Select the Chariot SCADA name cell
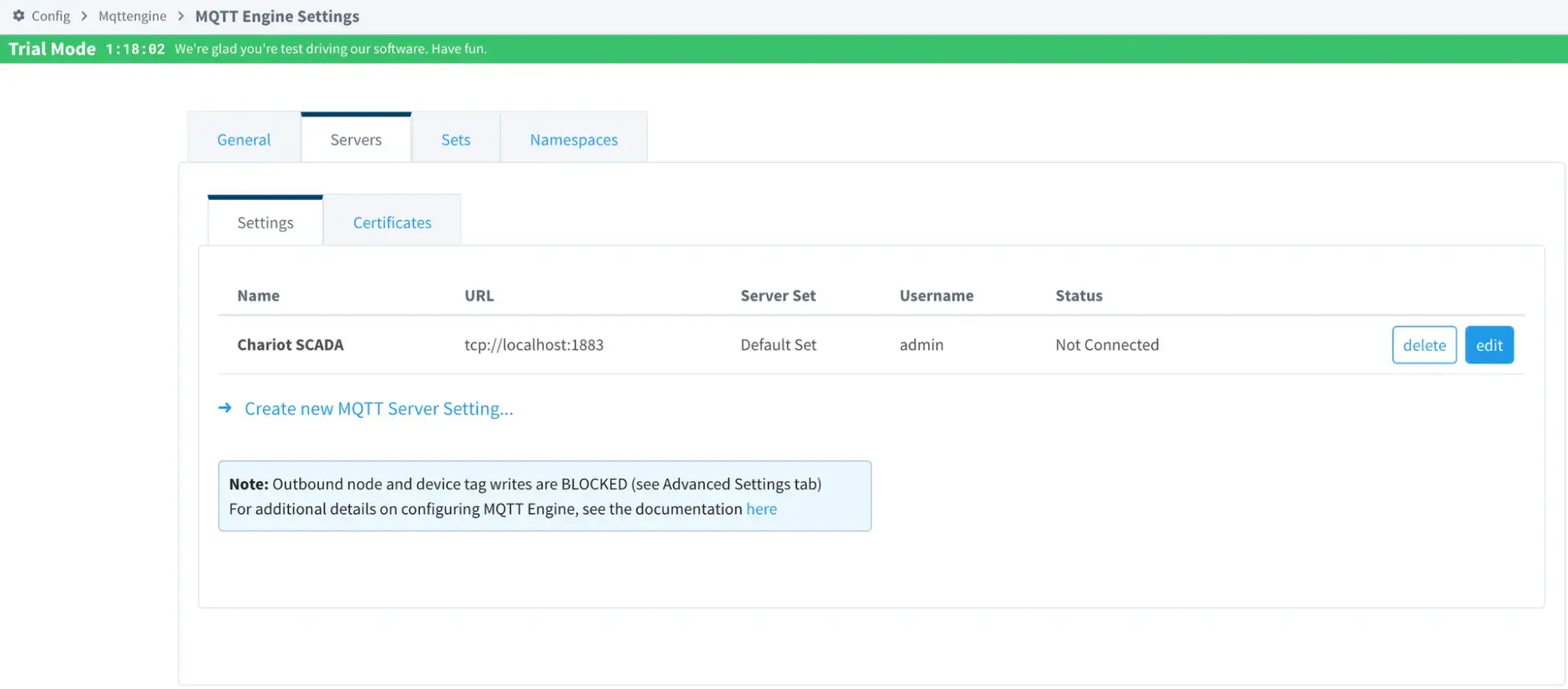This screenshot has height=689, width=1568. click(290, 345)
